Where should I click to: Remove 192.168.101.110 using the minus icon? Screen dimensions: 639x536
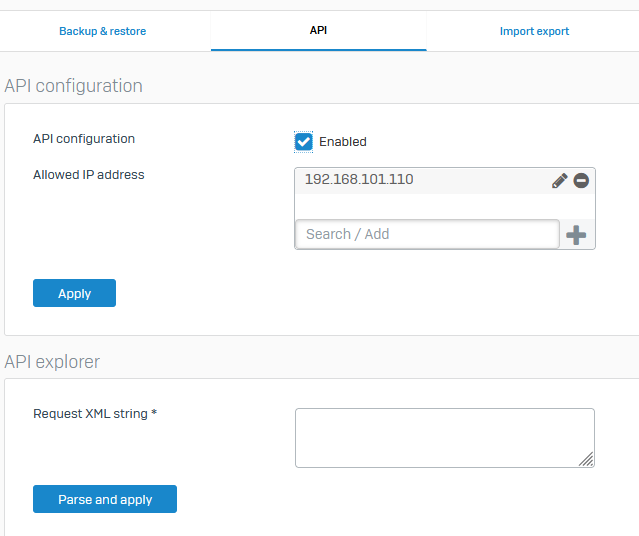coord(581,181)
